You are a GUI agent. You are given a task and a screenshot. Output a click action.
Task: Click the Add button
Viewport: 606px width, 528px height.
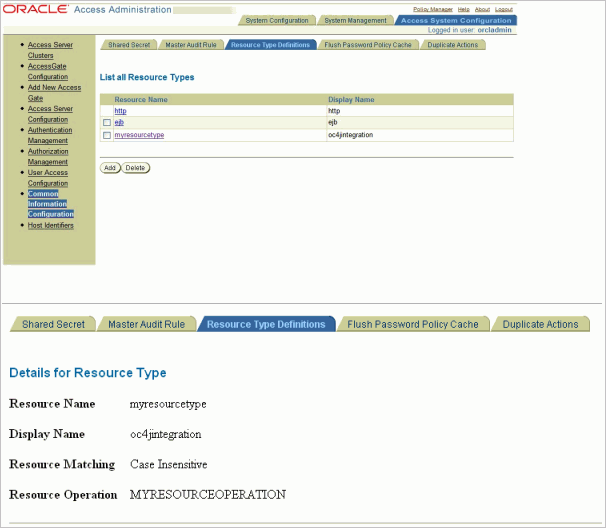(110, 168)
